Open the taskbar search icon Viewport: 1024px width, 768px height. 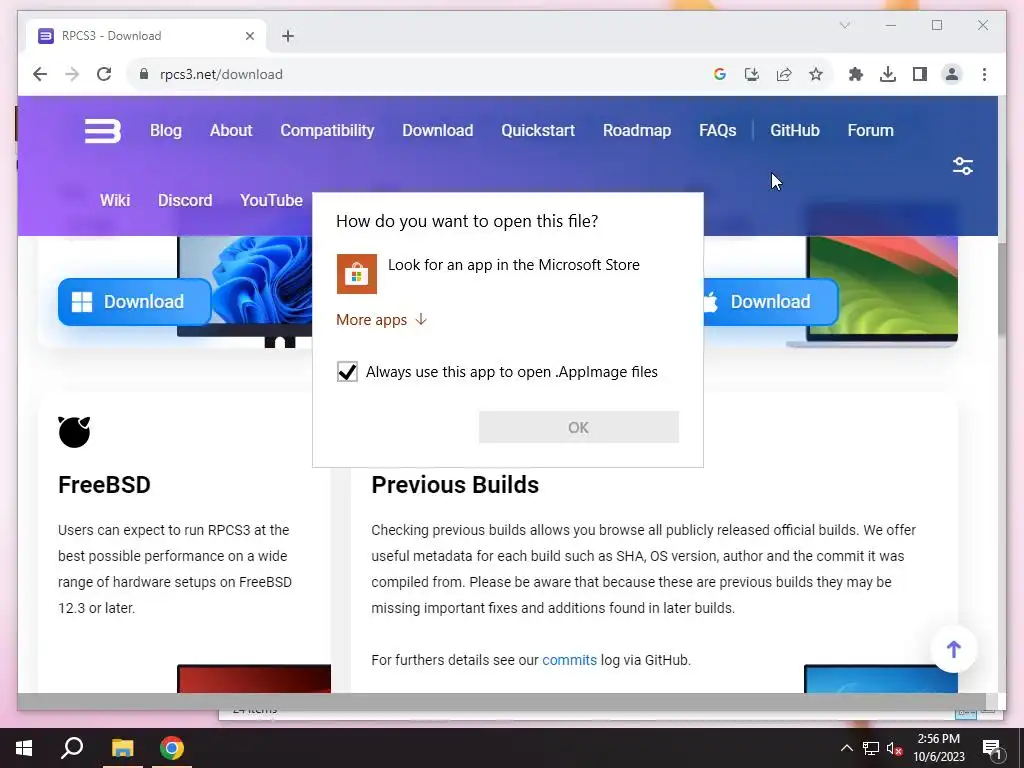(72, 748)
